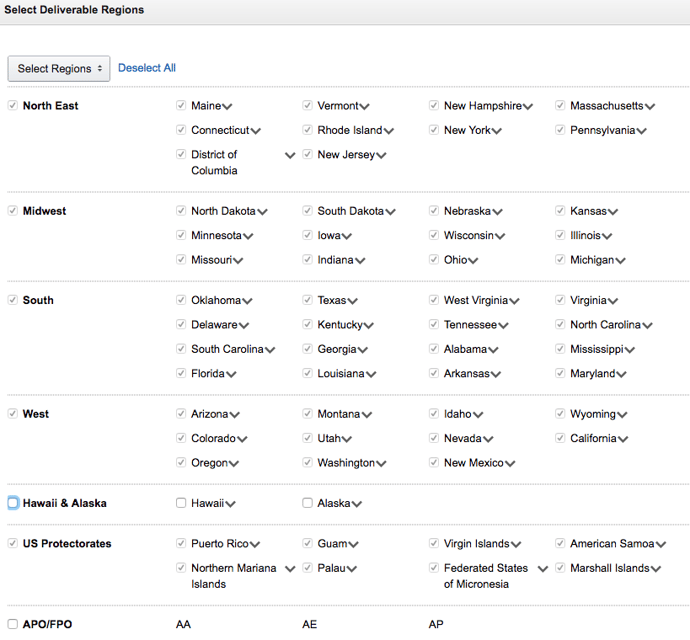Enable the APO/FPO checkbox
Screen dimensions: 690x640
tap(13, 624)
